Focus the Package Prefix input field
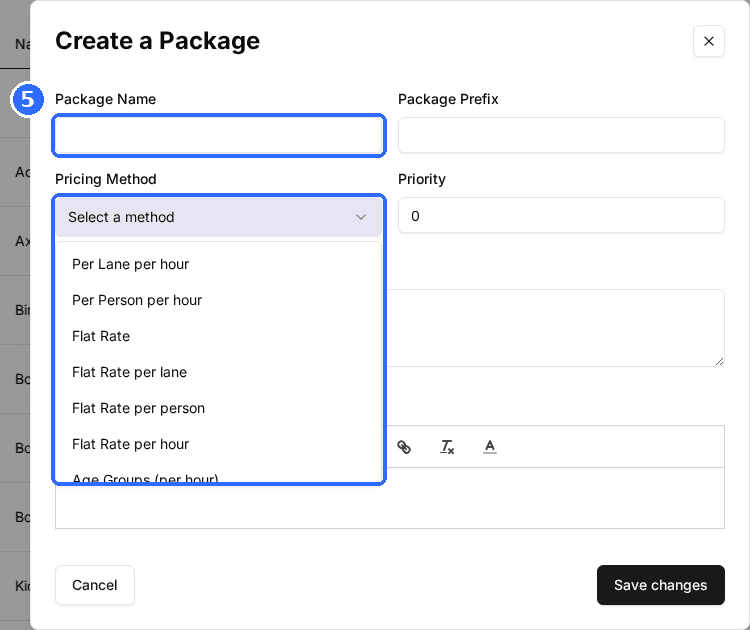 (x=561, y=135)
